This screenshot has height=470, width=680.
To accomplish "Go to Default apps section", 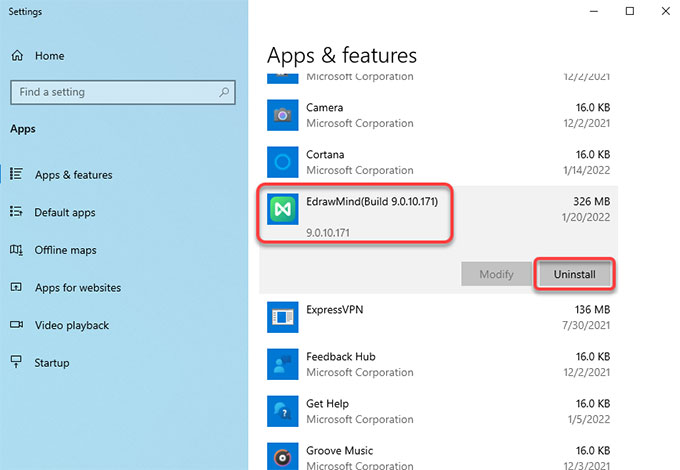I will [x=65, y=212].
